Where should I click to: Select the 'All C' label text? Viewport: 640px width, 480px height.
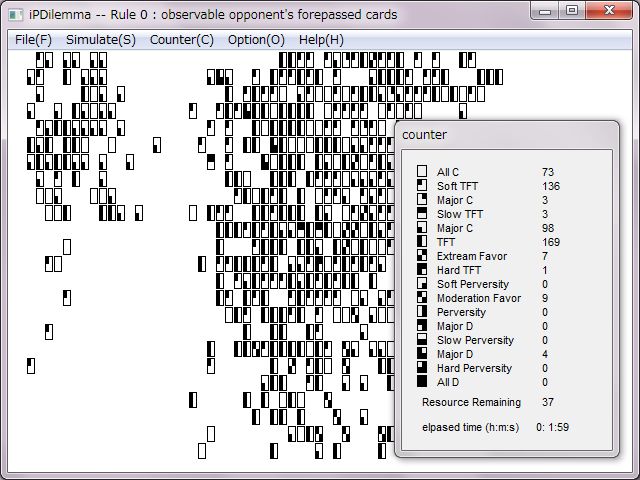coord(448,172)
